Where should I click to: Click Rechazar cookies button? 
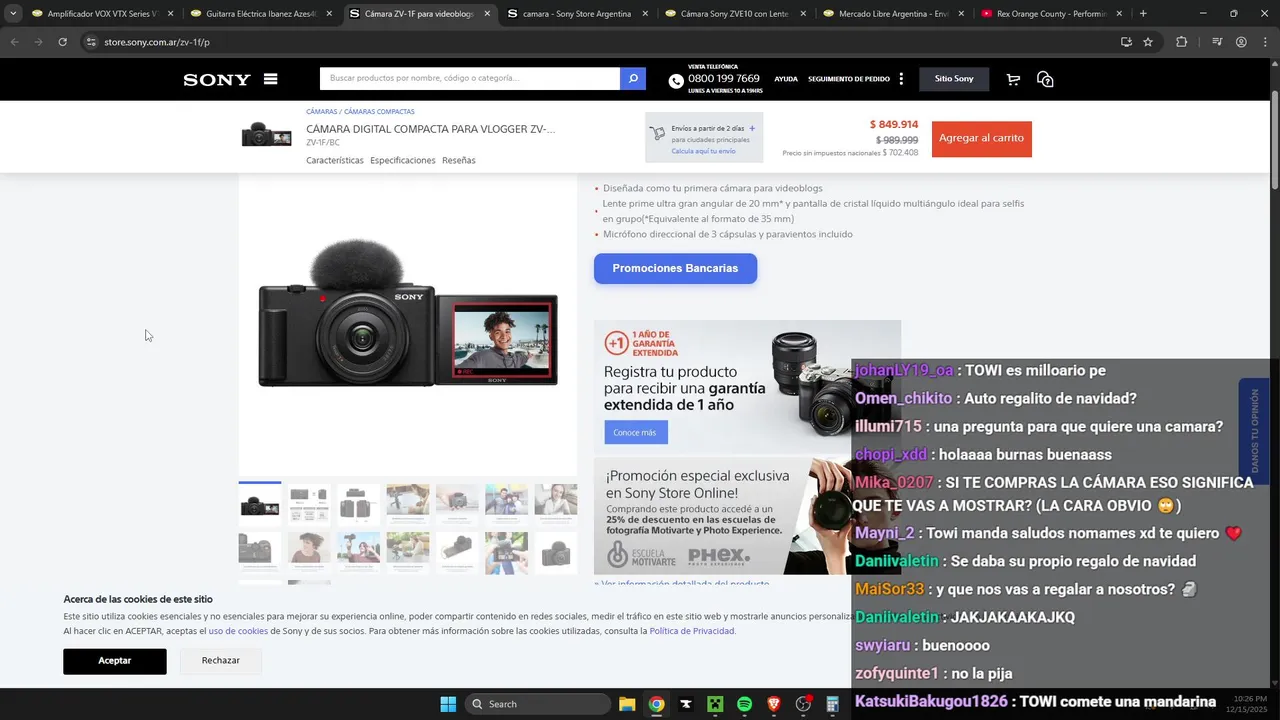(220, 661)
